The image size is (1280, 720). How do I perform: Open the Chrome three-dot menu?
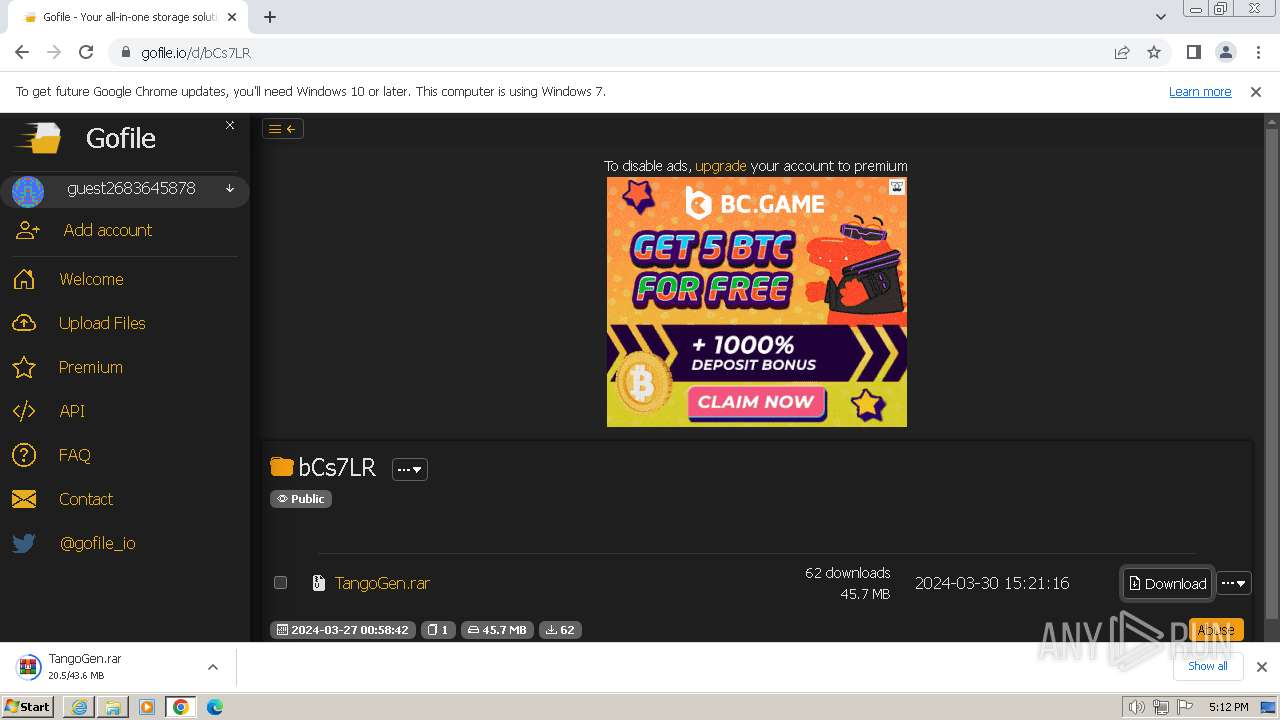tap(1258, 52)
